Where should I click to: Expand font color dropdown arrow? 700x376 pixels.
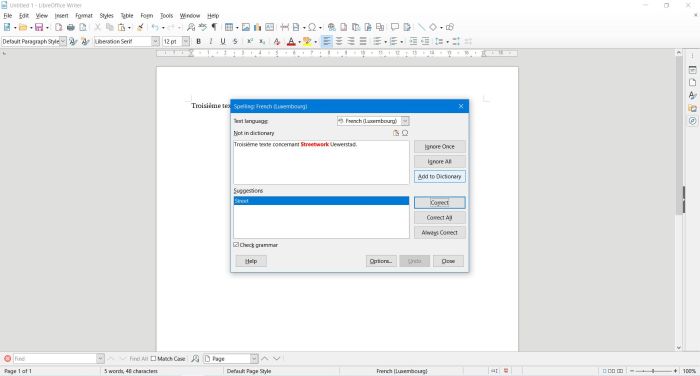tap(299, 42)
